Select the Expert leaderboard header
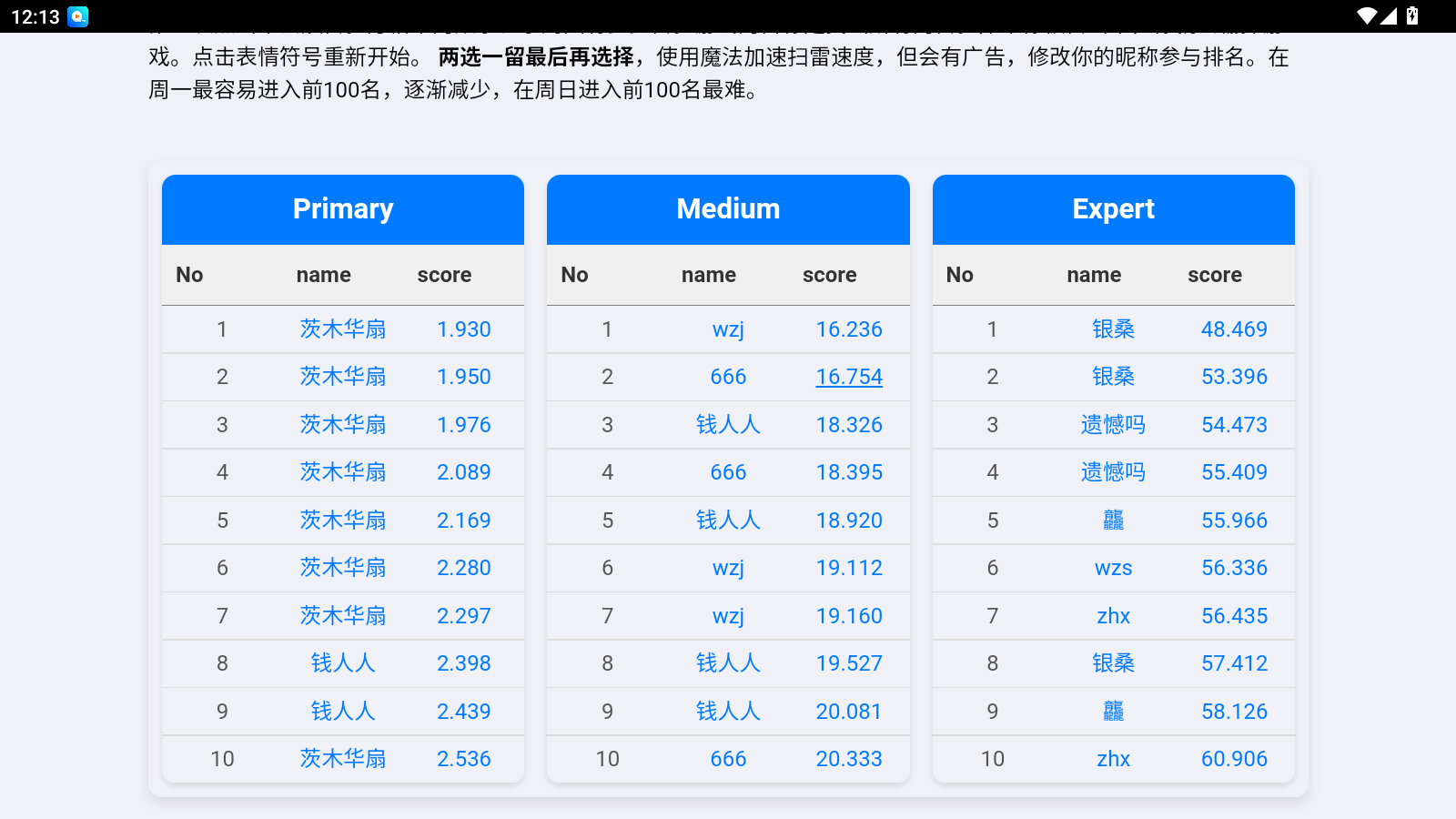 click(1113, 209)
